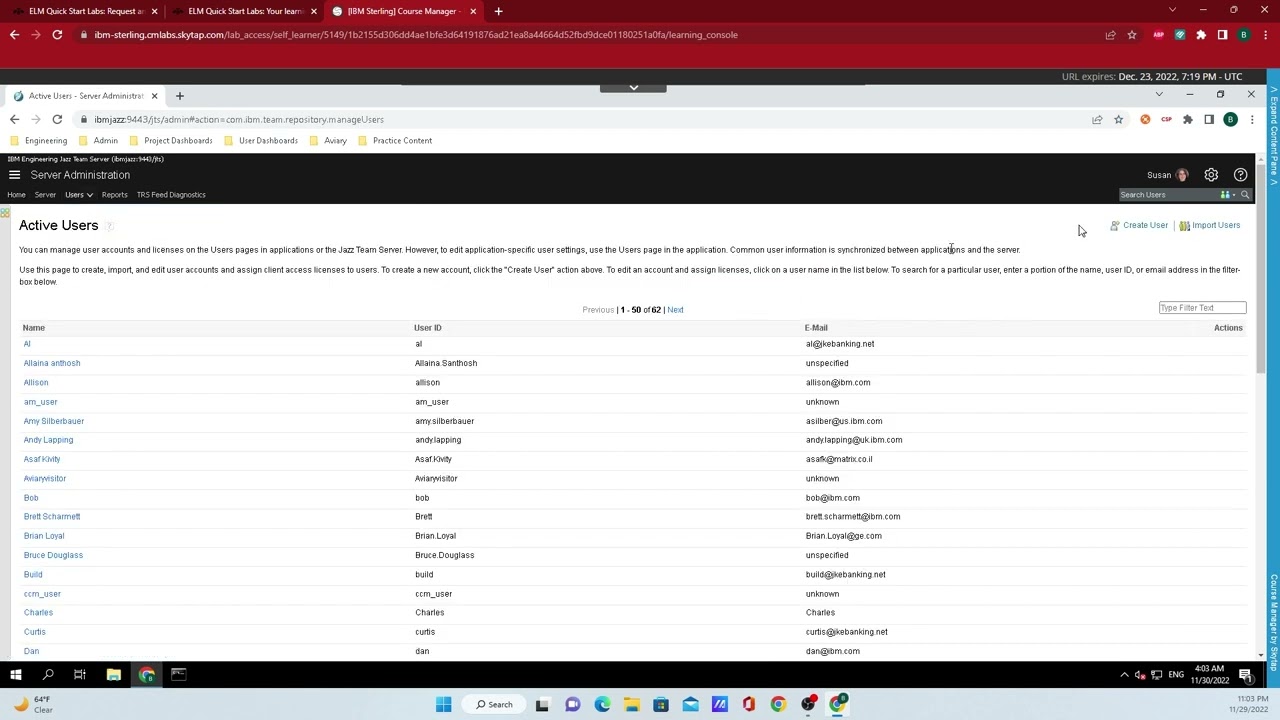The width and height of the screenshot is (1280, 720).
Task: Open a new tab in inner browser
Action: coord(180,96)
